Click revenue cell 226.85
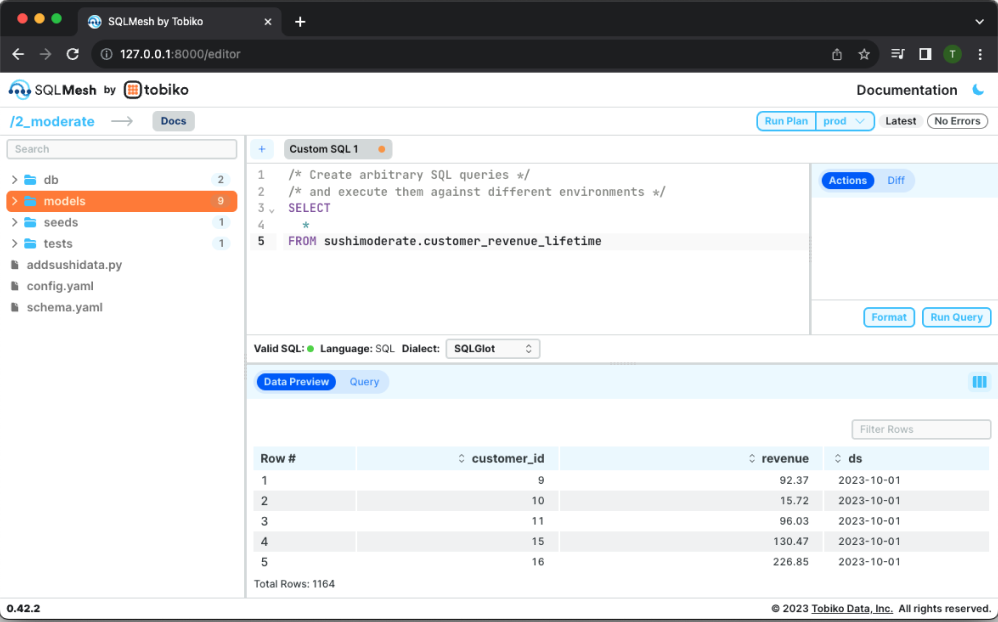 tap(791, 562)
